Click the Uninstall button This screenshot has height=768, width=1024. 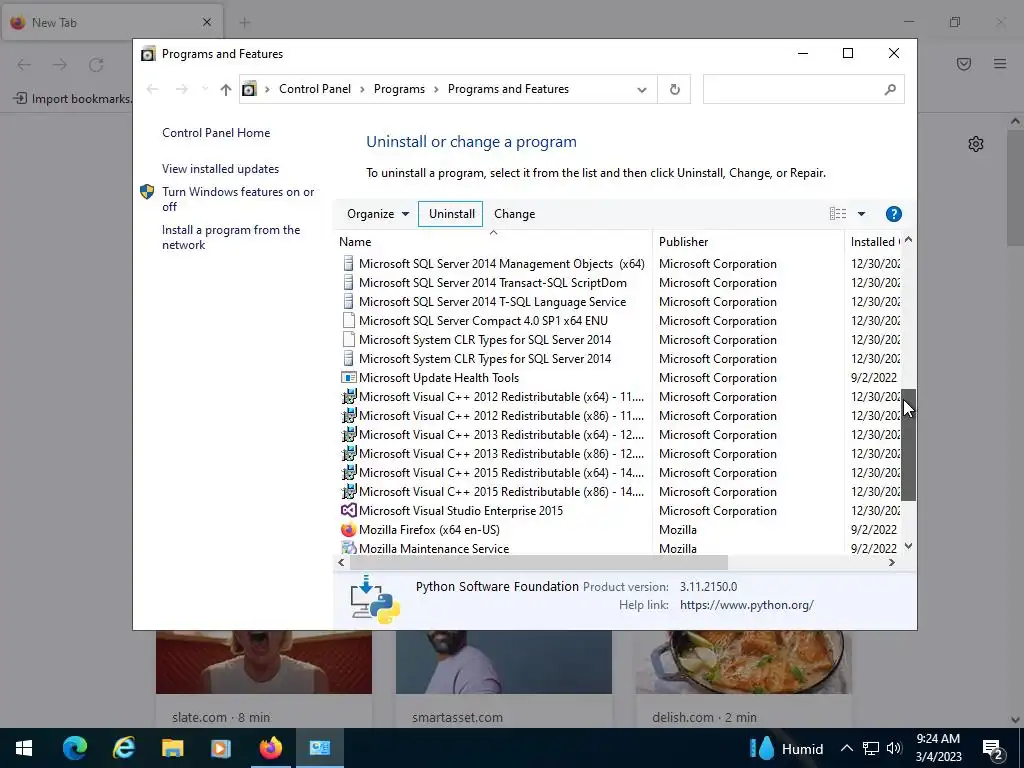point(451,214)
